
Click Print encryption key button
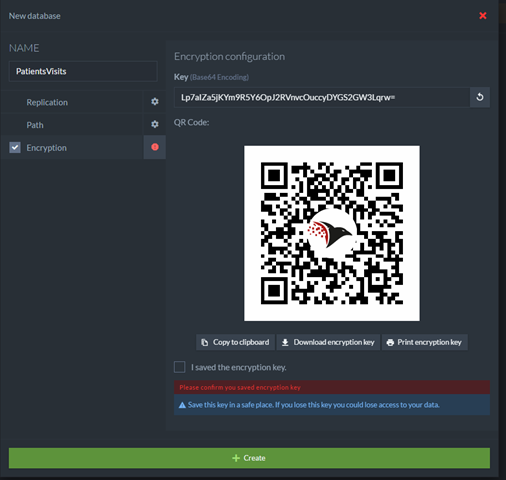pyautogui.click(x=425, y=342)
